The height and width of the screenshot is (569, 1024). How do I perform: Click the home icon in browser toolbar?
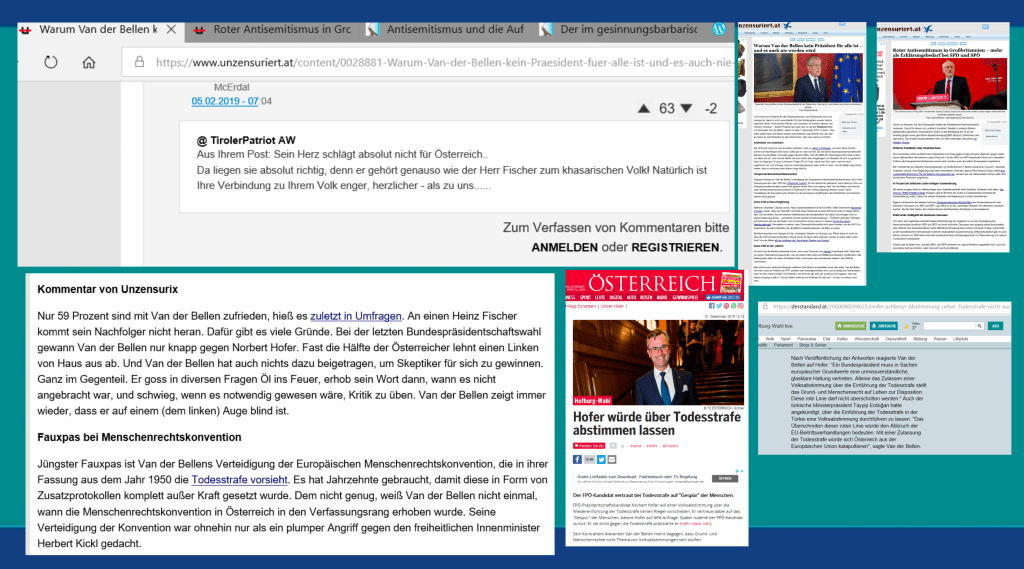(89, 62)
